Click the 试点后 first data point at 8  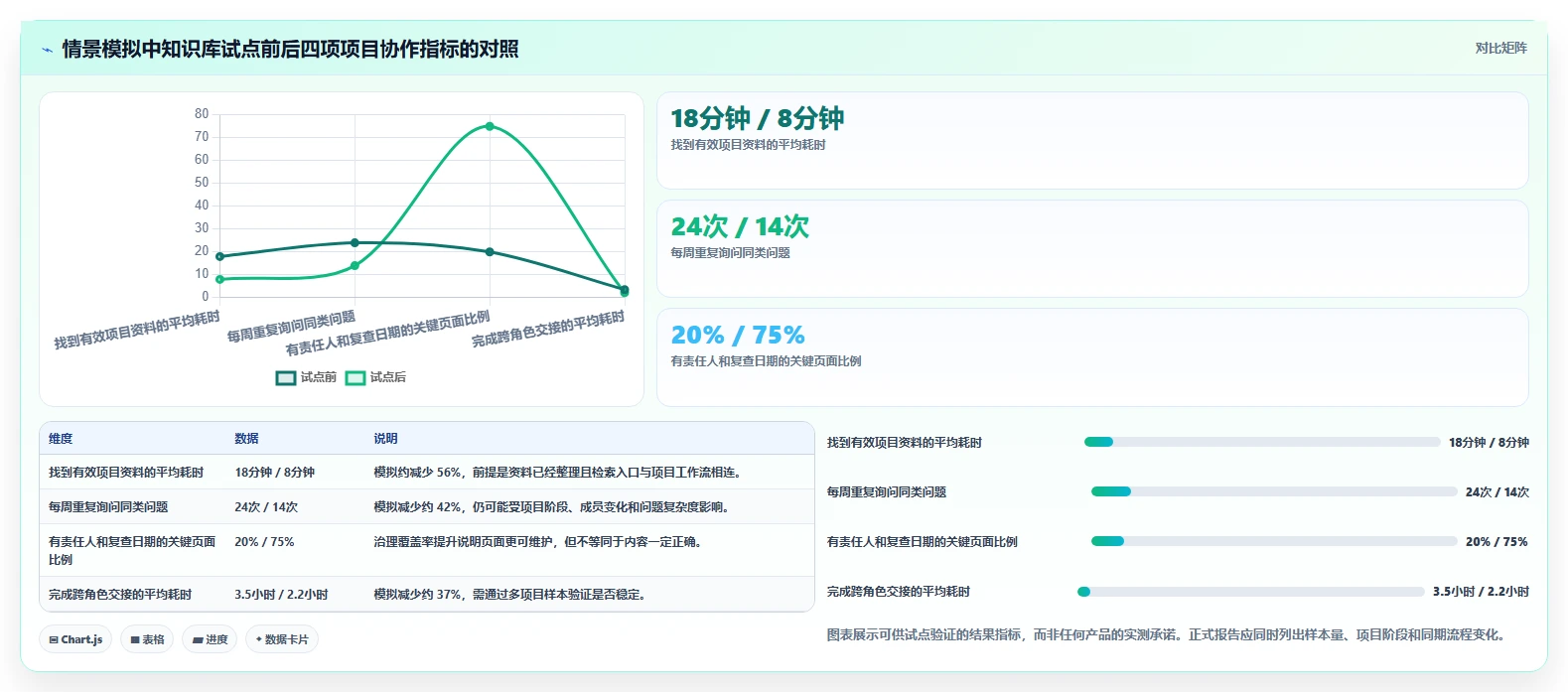219,279
